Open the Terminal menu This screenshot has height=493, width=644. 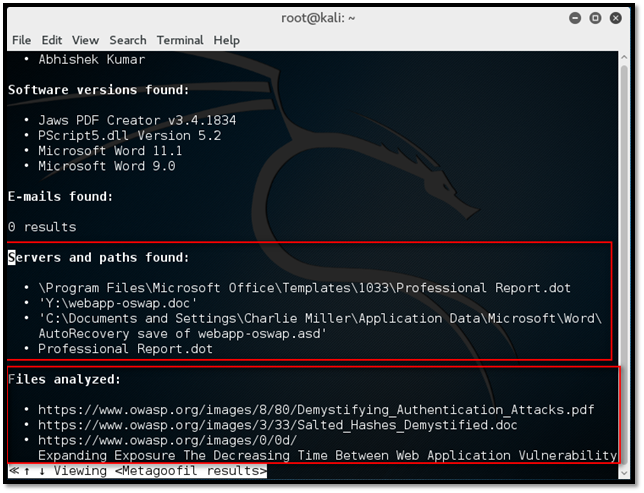click(179, 40)
